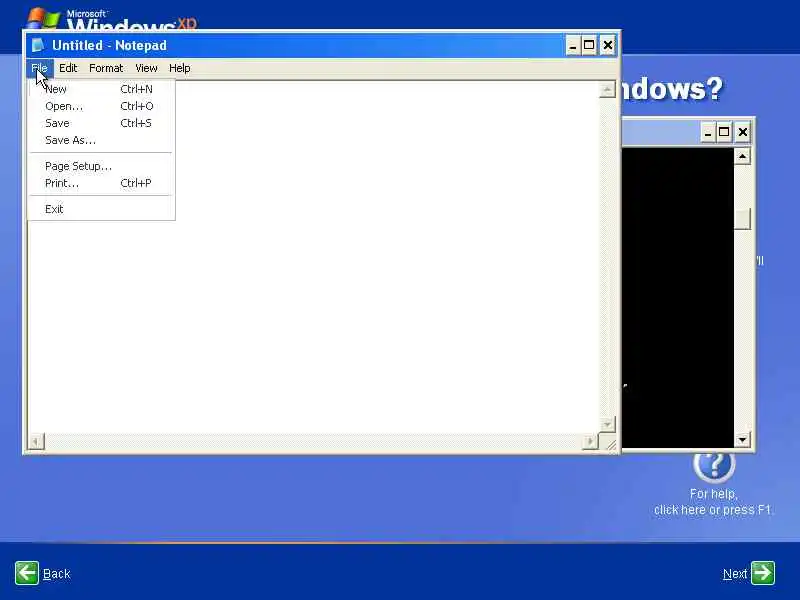Click the Next text label
This screenshot has width=800, height=600.
[x=735, y=574]
